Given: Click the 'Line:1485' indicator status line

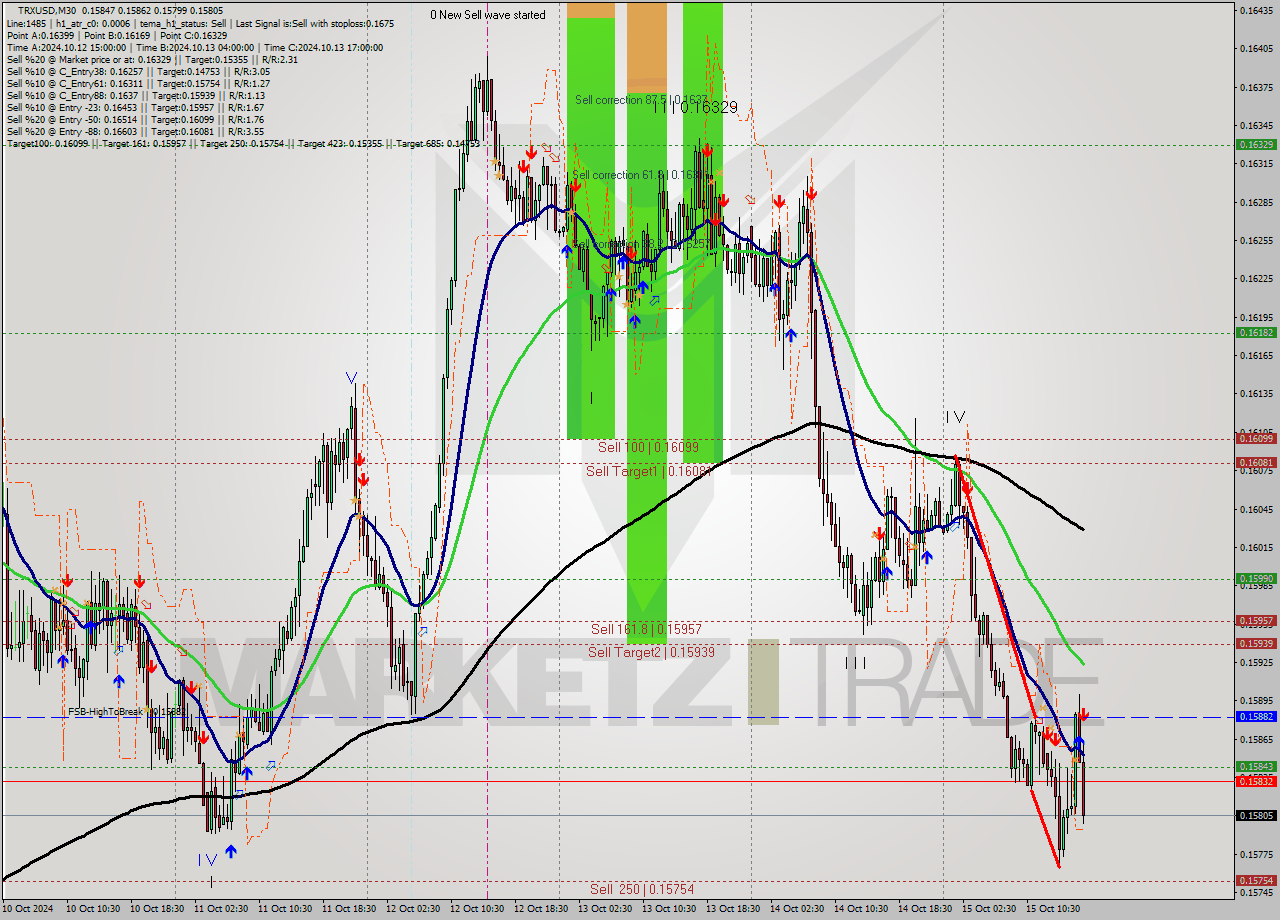Looking at the screenshot, I should [200, 23].
